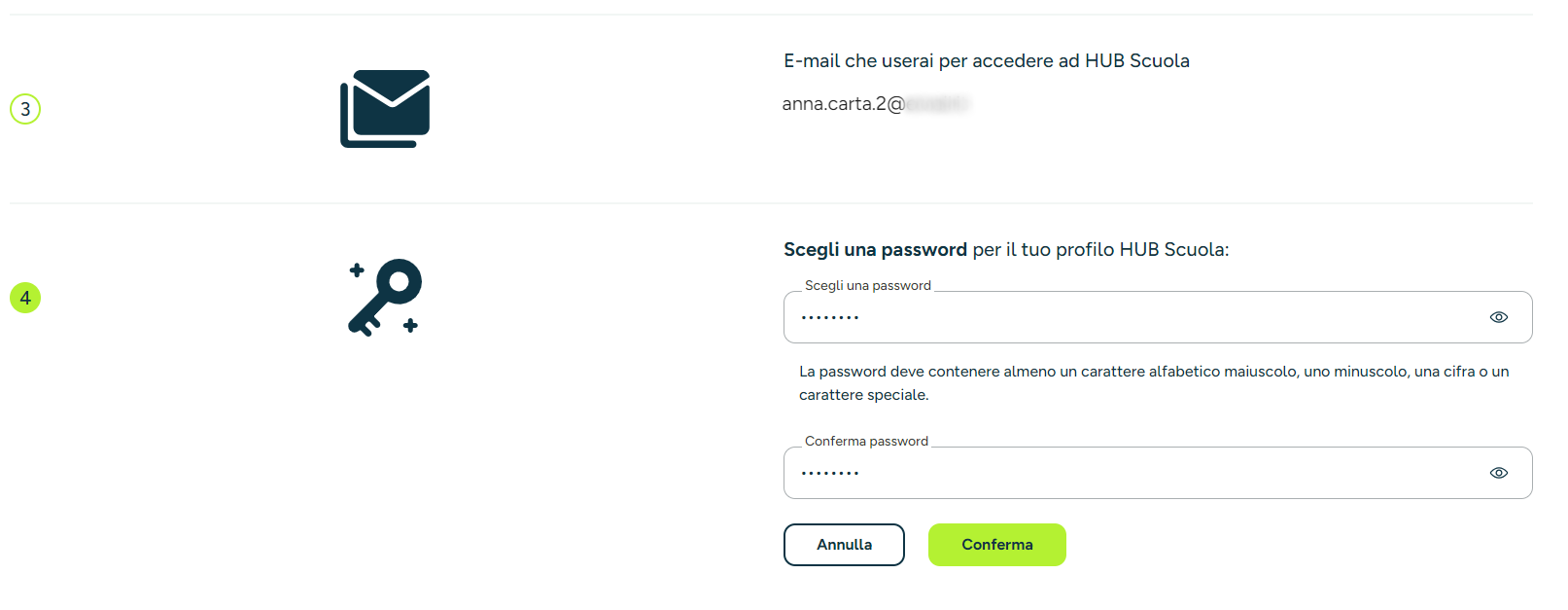Image resolution: width=1568 pixels, height=610 pixels.
Task: Select the green step 4 indicator
Action: (25, 298)
